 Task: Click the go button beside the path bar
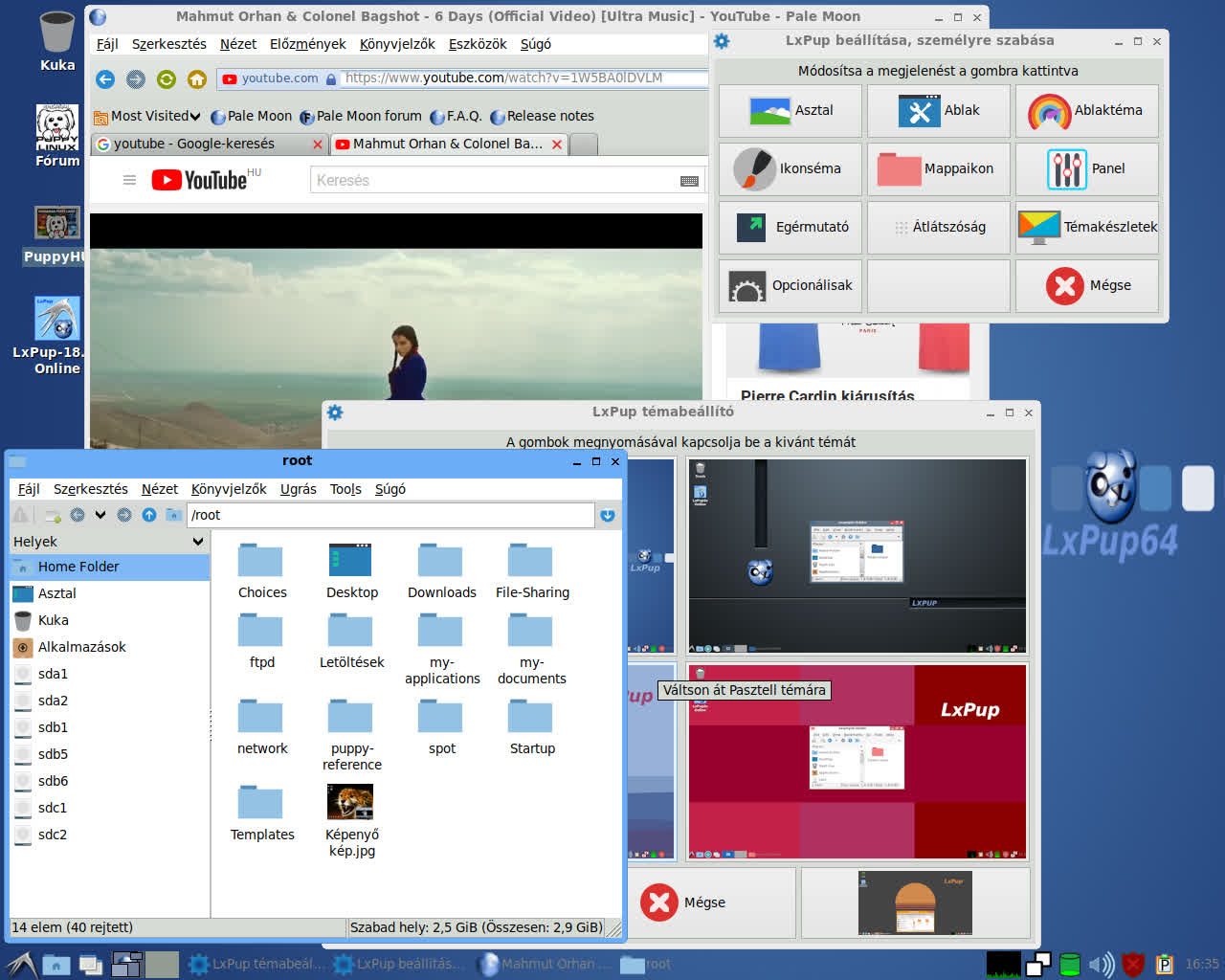[x=608, y=516]
